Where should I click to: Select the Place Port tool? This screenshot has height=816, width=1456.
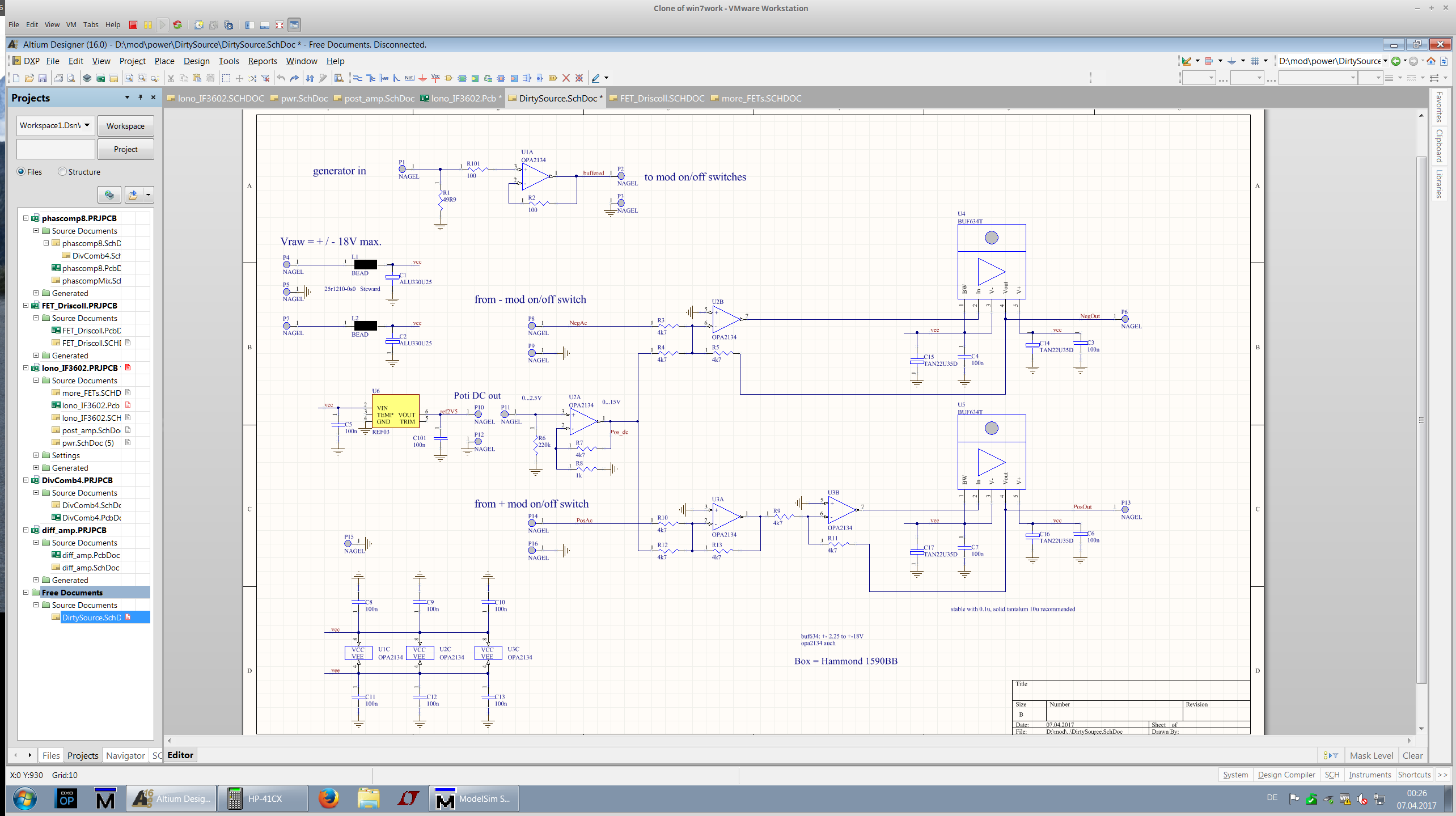(553, 78)
